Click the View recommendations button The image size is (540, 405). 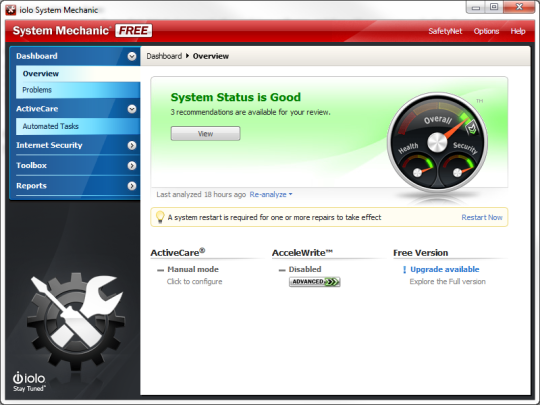click(206, 134)
